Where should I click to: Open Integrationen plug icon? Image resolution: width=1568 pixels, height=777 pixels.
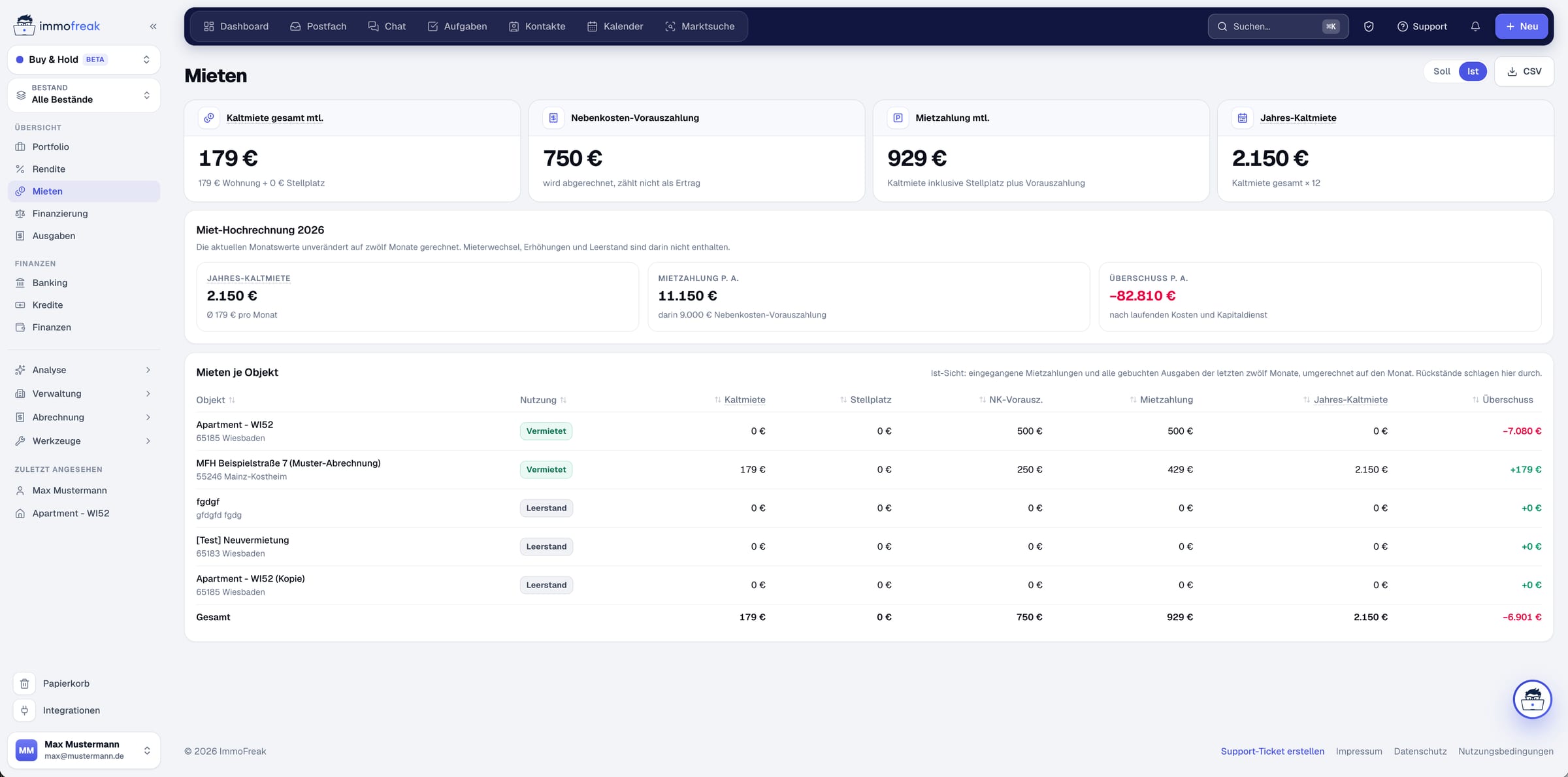tap(24, 710)
